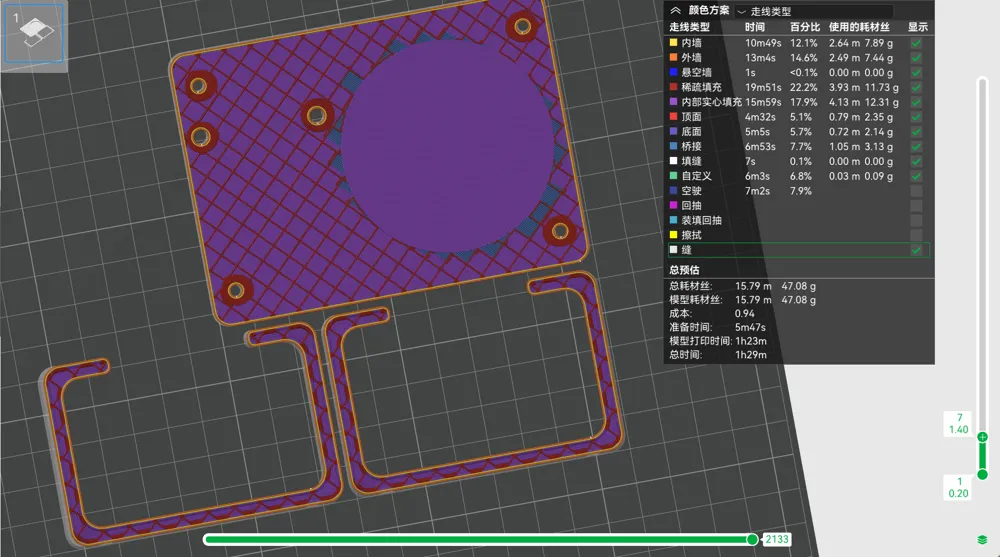Click the 空驶 time value 7m2s
Screen dimensions: 1000x557
(x=758, y=191)
